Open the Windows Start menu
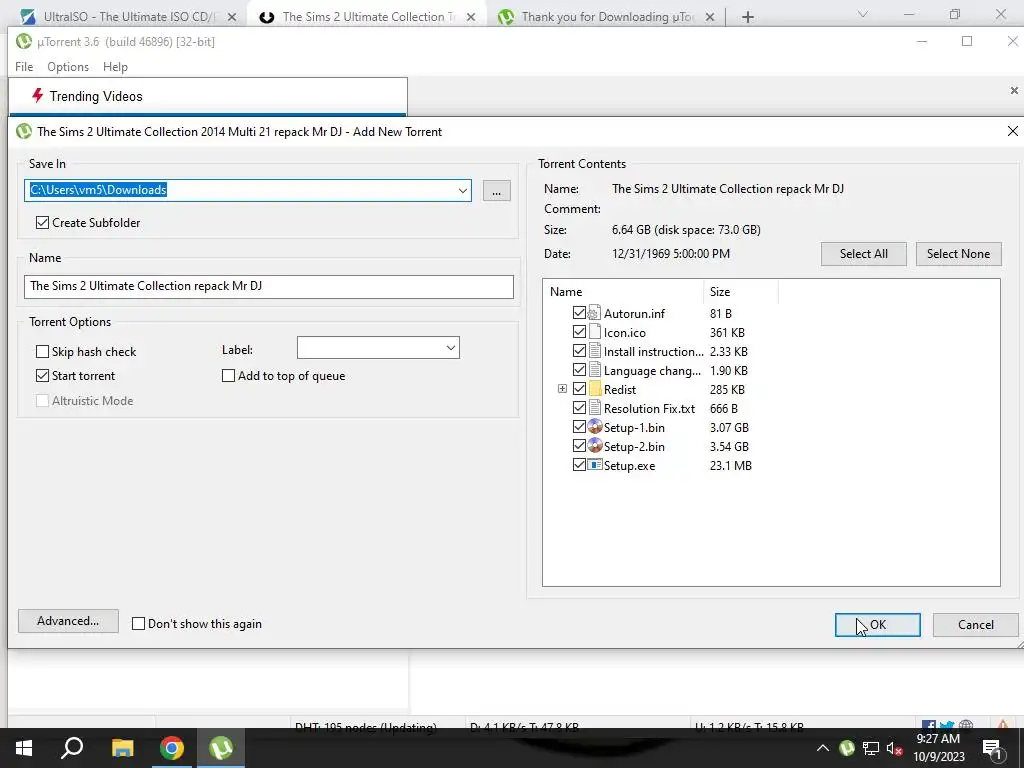Image resolution: width=1024 pixels, height=768 pixels. [24, 748]
